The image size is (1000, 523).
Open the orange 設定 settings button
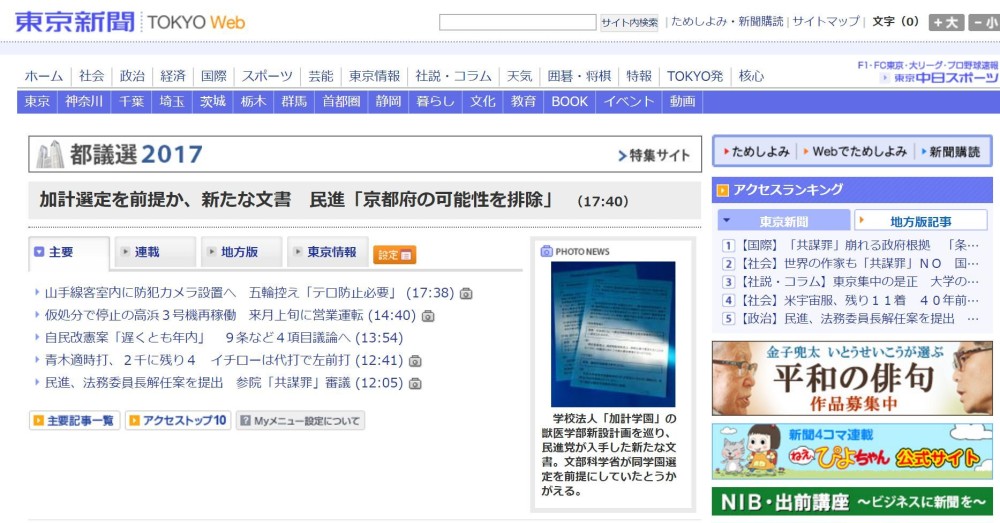coord(394,255)
